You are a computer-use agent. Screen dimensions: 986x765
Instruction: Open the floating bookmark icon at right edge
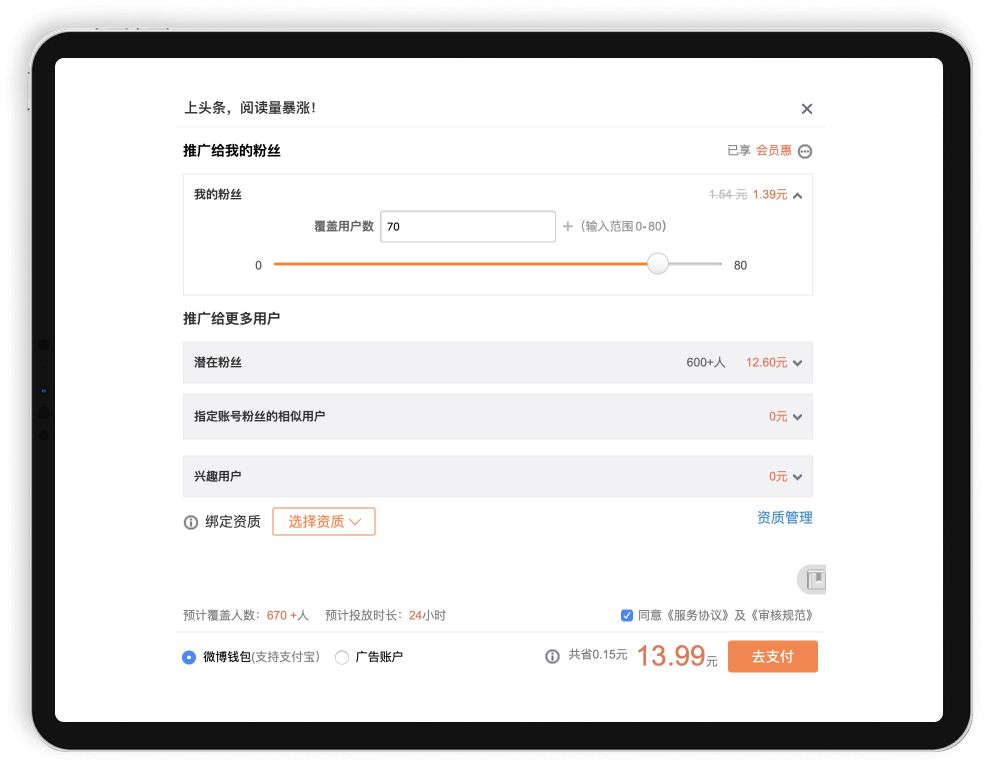[814, 579]
